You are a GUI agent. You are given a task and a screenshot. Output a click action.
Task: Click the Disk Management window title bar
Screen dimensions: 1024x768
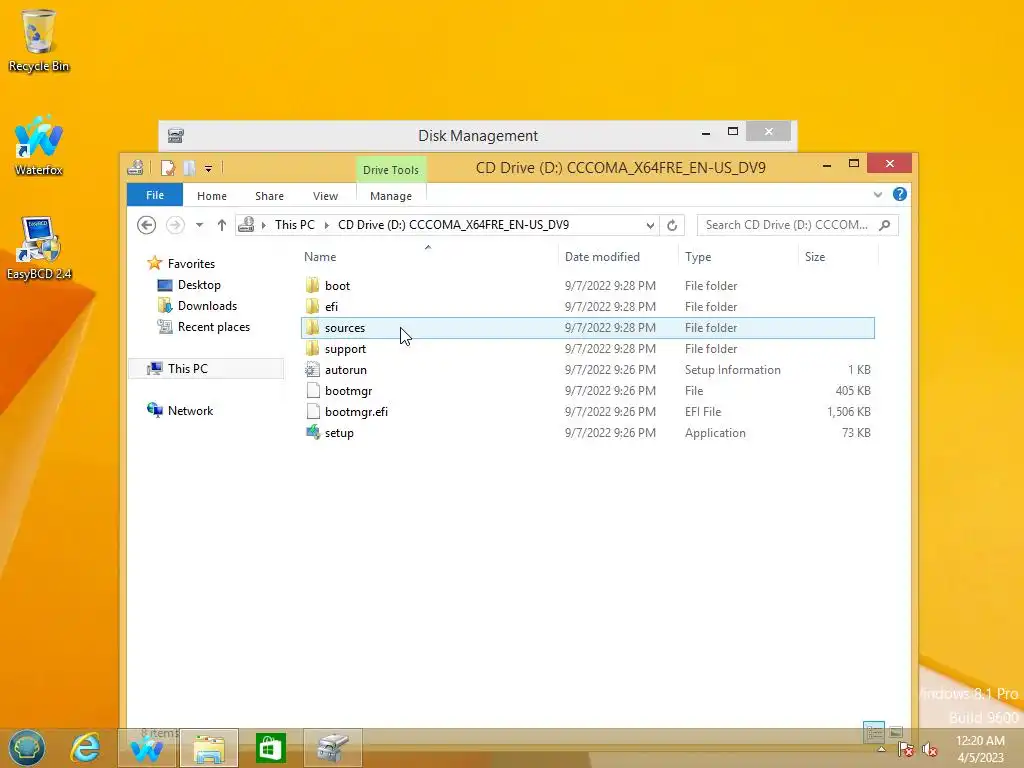[477, 135]
